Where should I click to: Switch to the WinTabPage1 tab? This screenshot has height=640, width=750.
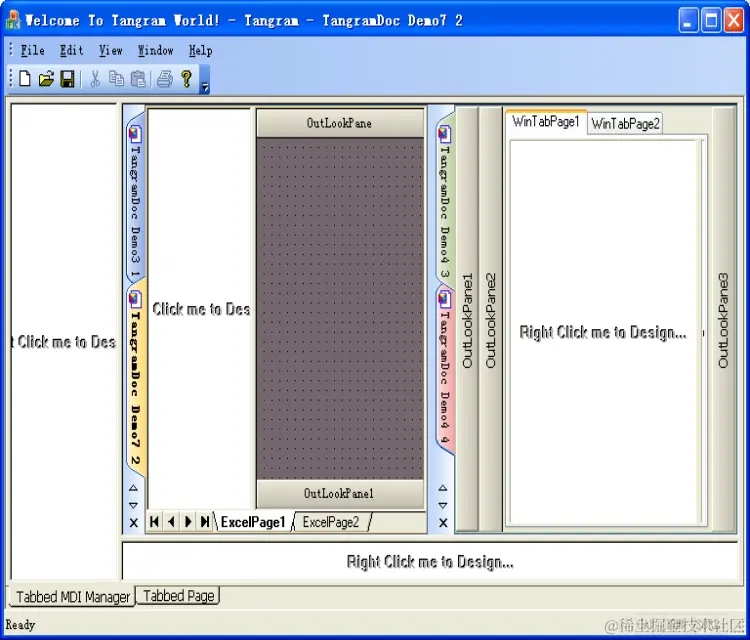[546, 121]
